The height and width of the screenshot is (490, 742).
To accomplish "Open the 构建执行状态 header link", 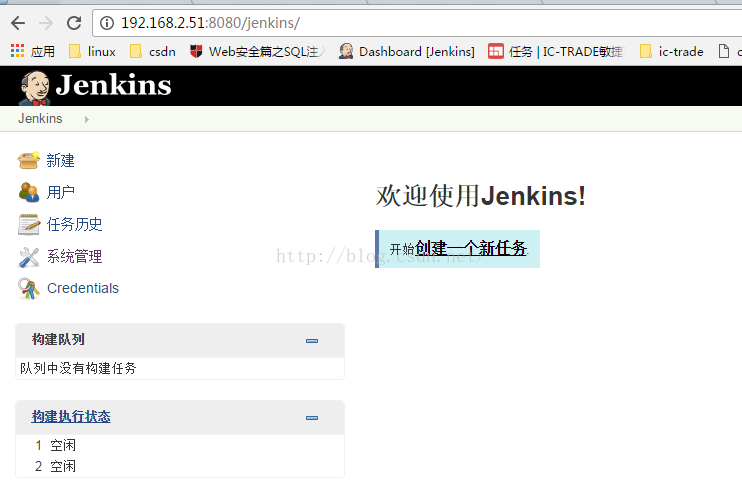I will (x=71, y=417).
